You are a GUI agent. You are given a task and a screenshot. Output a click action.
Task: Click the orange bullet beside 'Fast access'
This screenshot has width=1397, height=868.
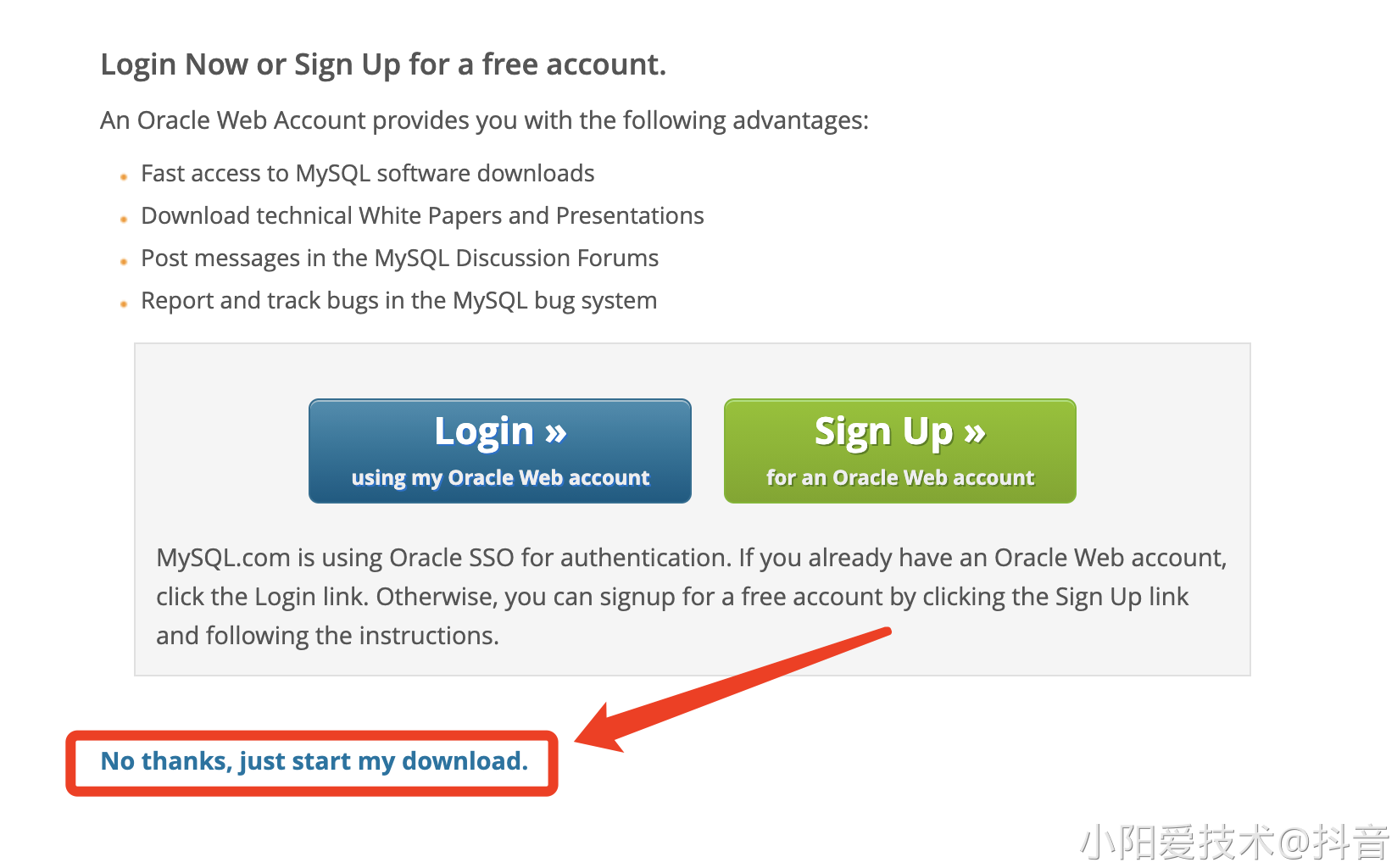click(x=124, y=177)
